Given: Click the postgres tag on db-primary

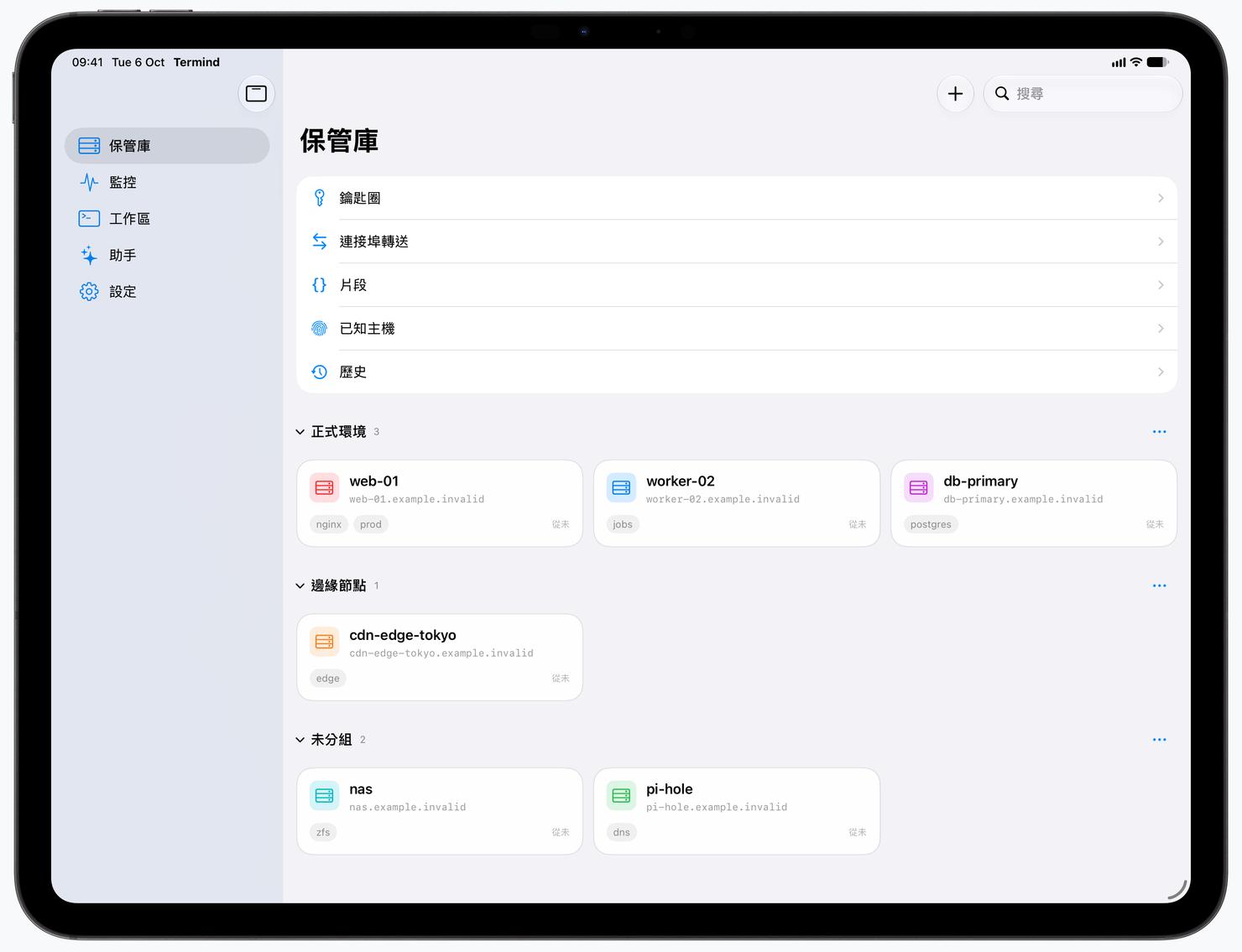Looking at the screenshot, I should coord(931,524).
